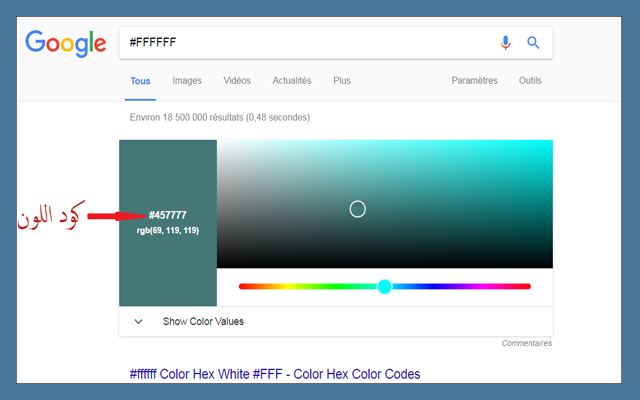Click the cyan handle on the hue slider
Image resolution: width=640 pixels, height=400 pixels.
[384, 287]
